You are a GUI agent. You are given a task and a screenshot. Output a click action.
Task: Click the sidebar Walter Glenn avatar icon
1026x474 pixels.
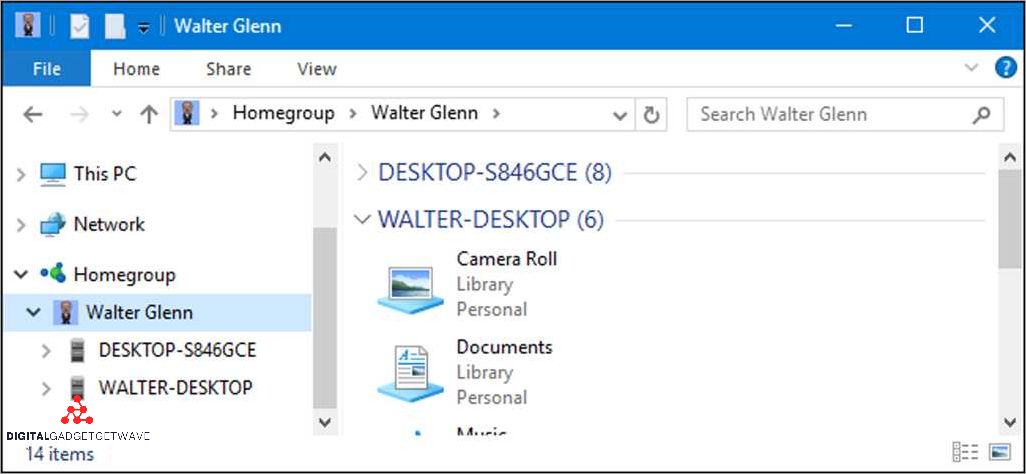click(65, 312)
